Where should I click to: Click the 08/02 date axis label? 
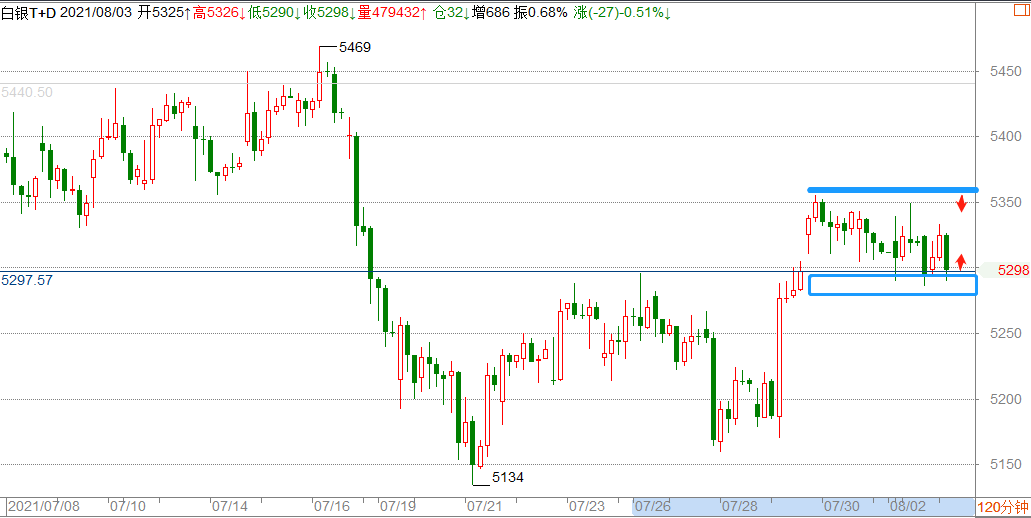click(x=907, y=507)
